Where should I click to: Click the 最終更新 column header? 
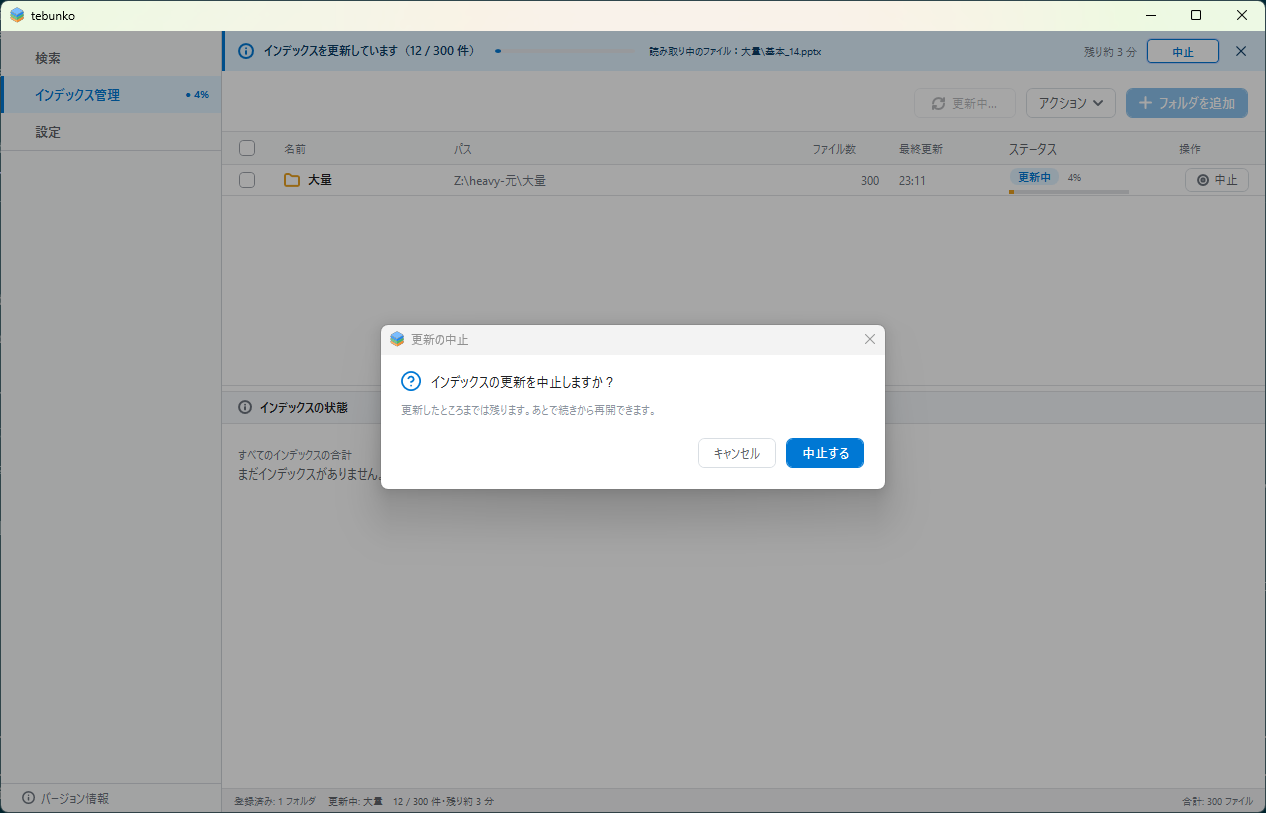921,149
